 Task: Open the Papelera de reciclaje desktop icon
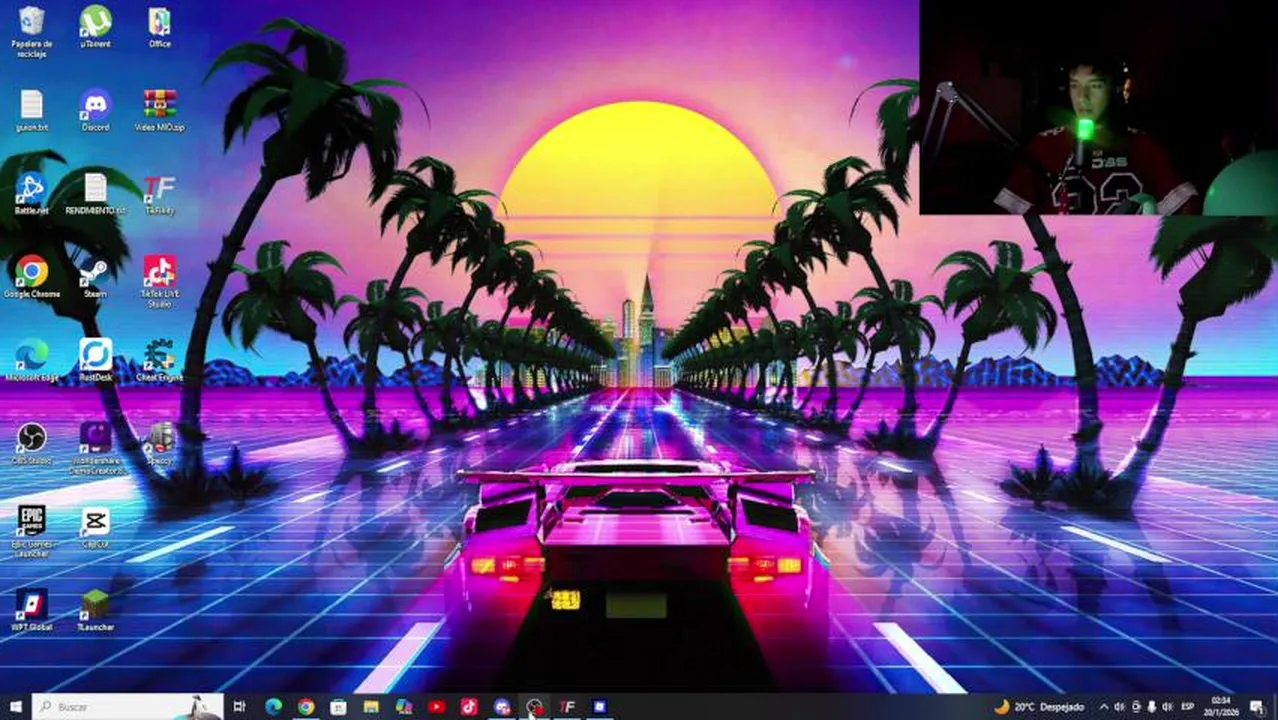coord(32,31)
